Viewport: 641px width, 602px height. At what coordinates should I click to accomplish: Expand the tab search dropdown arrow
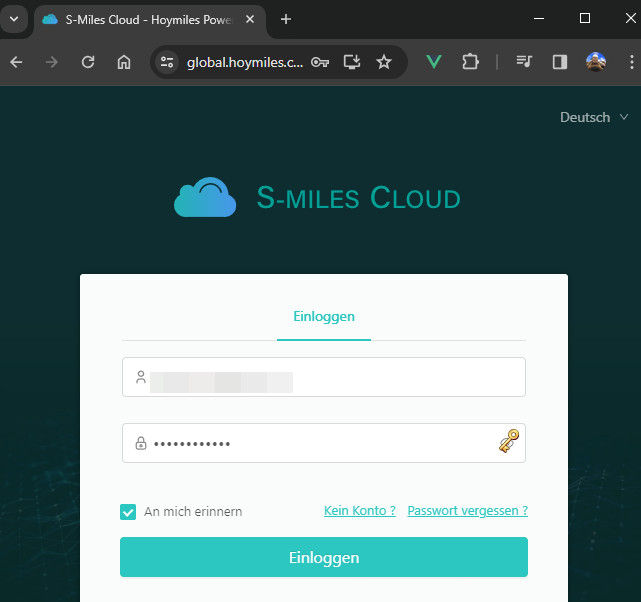click(14, 19)
